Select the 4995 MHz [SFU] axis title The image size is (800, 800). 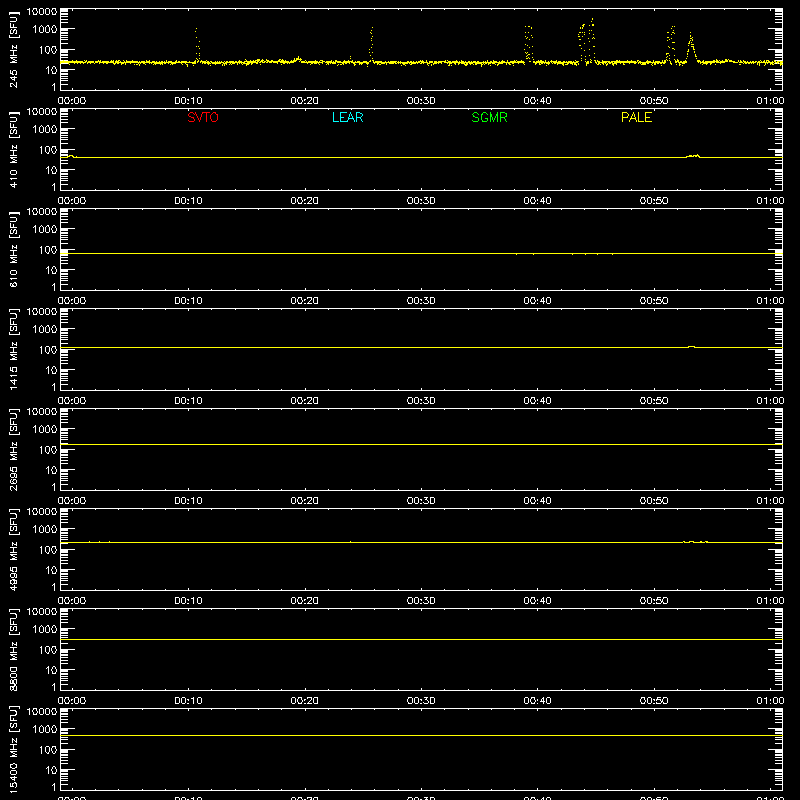pyautogui.click(x=13, y=549)
